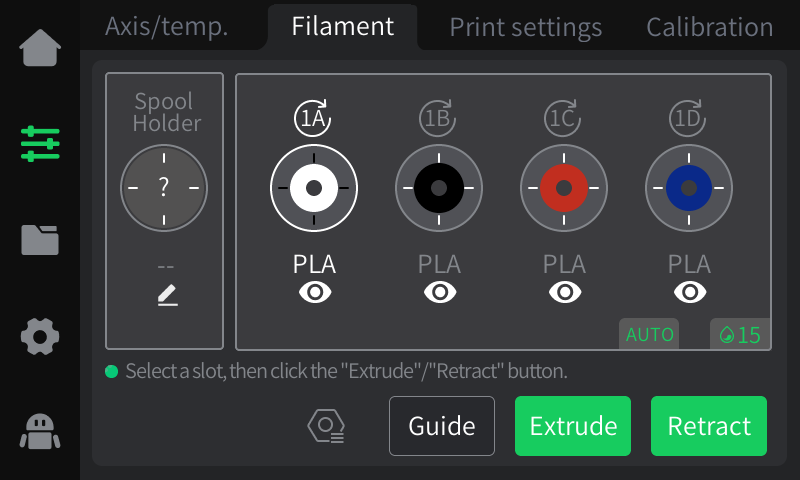Click the 1A slot refresh icon
The width and height of the screenshot is (800, 480).
tap(313, 118)
